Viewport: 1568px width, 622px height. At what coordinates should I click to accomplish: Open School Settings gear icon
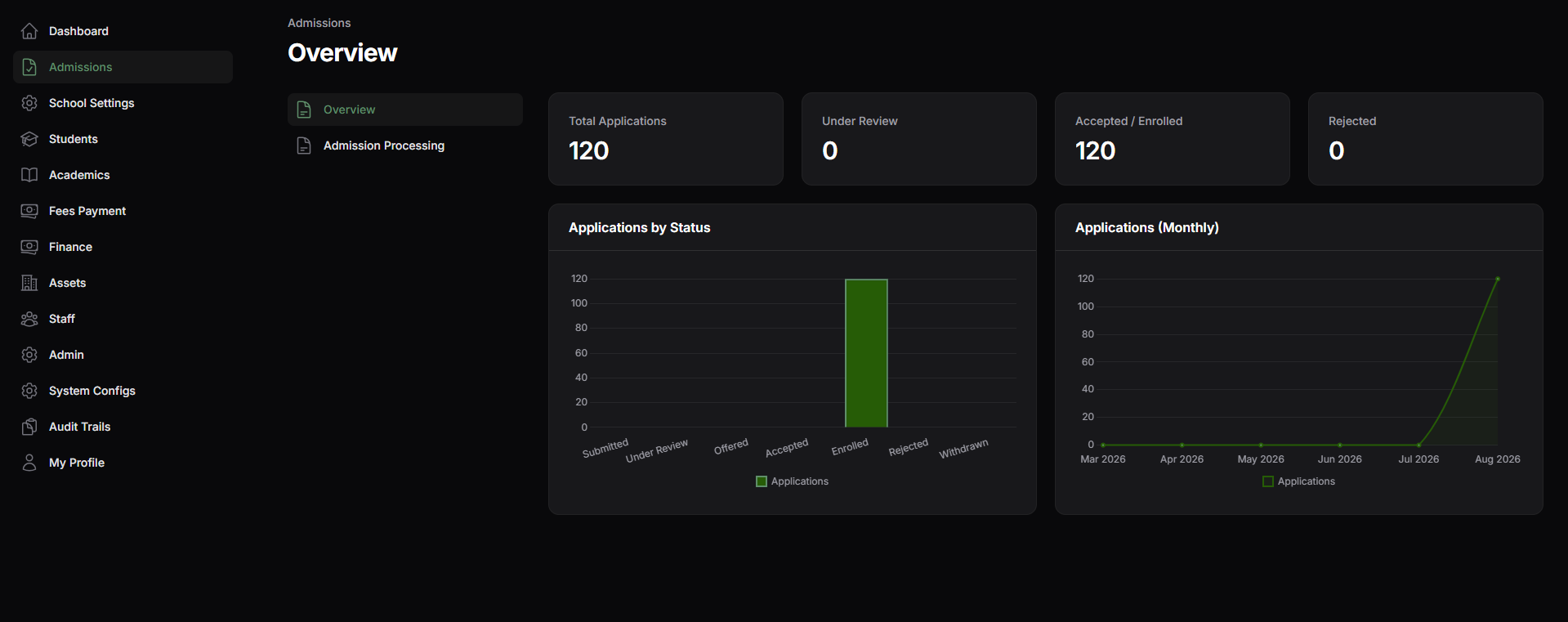(x=29, y=103)
